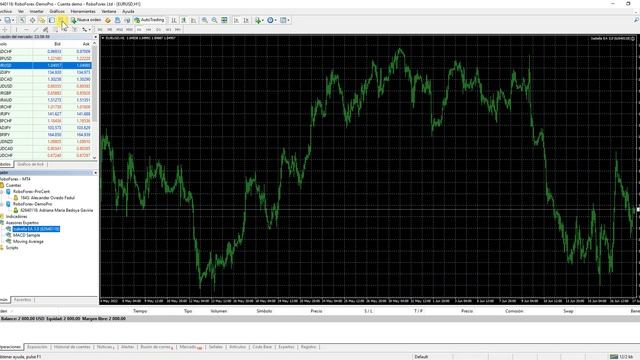Open the Historial de cuentas tab
This screenshot has height=360, width=640.
pyautogui.click(x=72, y=347)
